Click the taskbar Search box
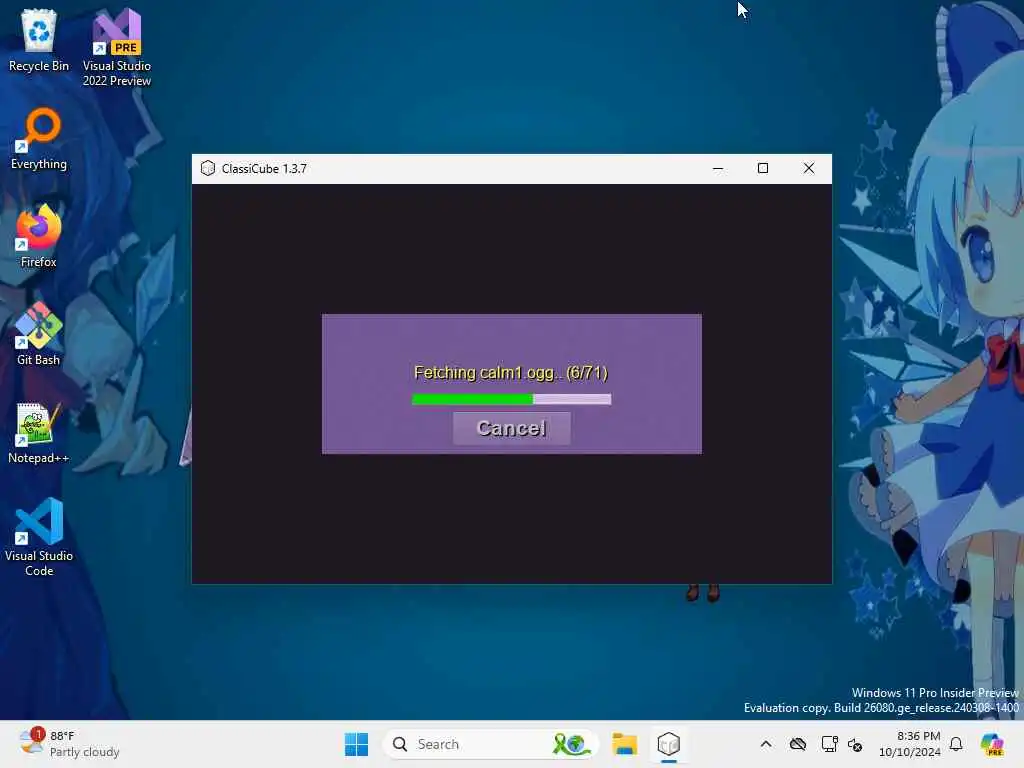 490,744
